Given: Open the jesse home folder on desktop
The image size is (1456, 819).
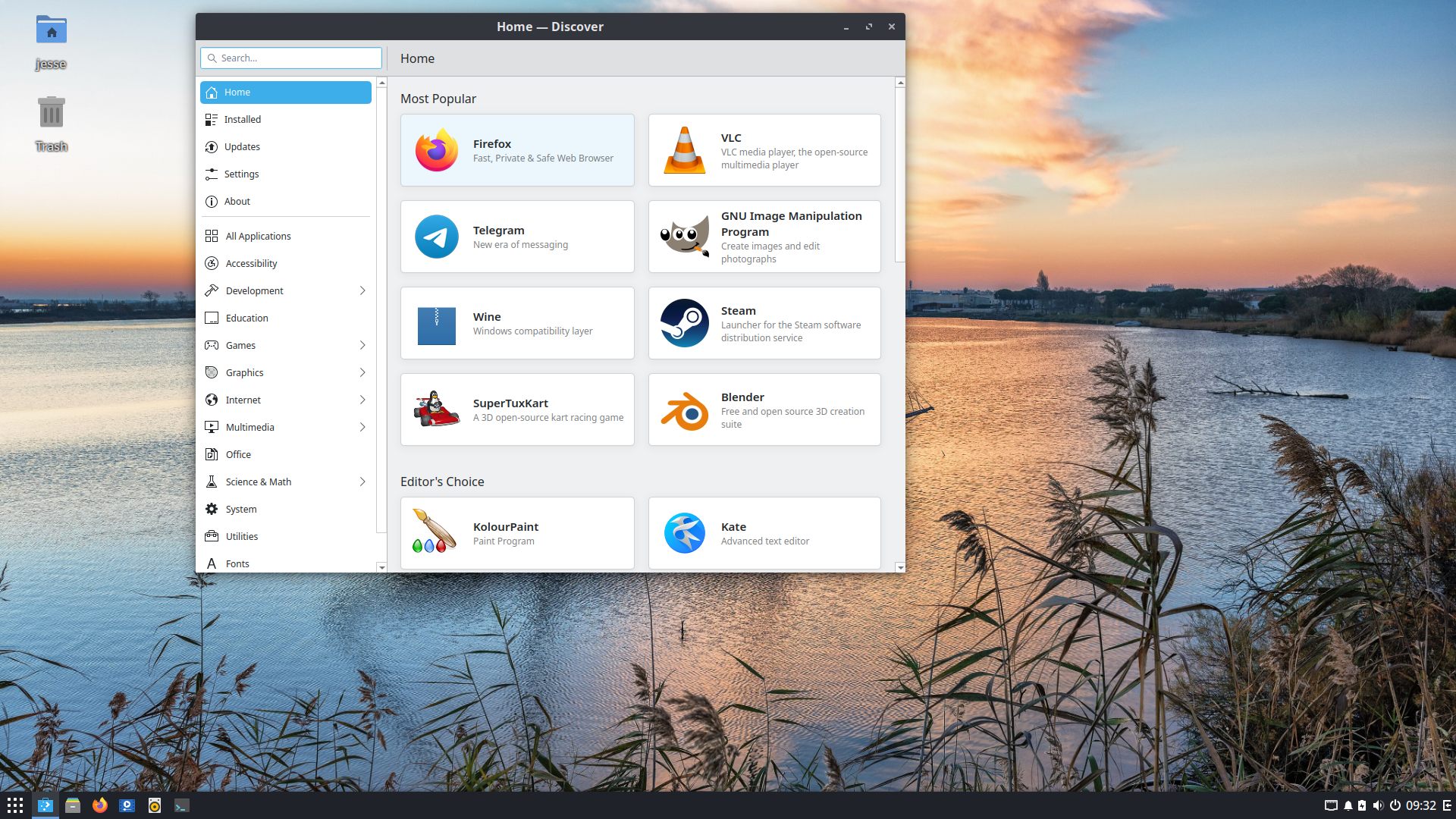Looking at the screenshot, I should [52, 43].
